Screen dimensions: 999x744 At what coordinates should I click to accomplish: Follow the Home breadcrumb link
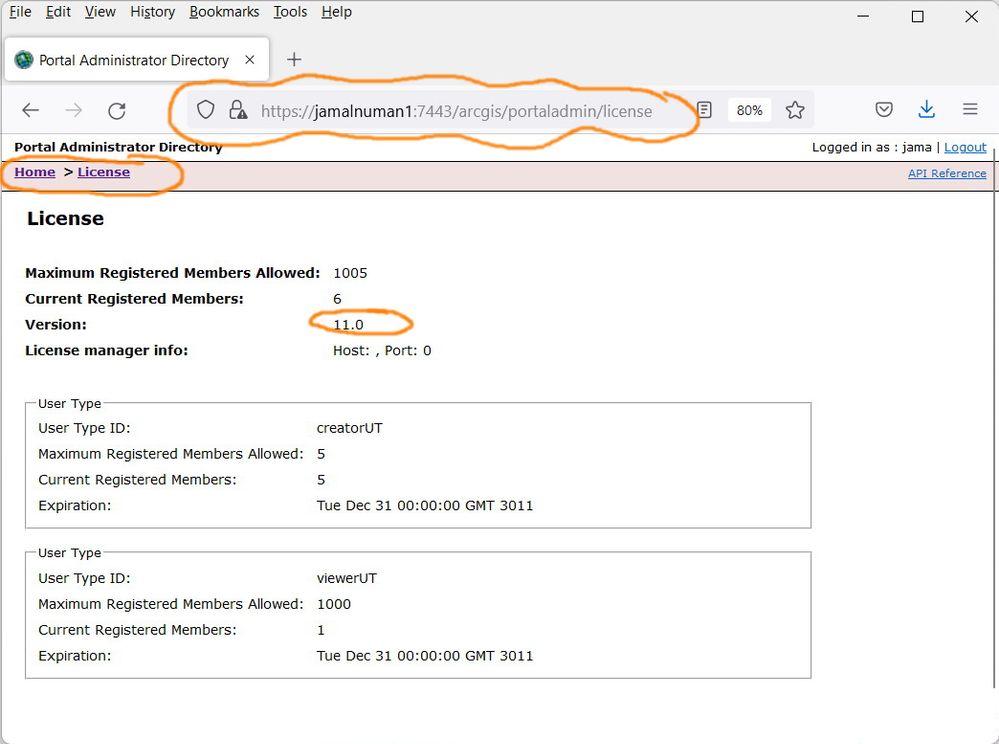35,172
